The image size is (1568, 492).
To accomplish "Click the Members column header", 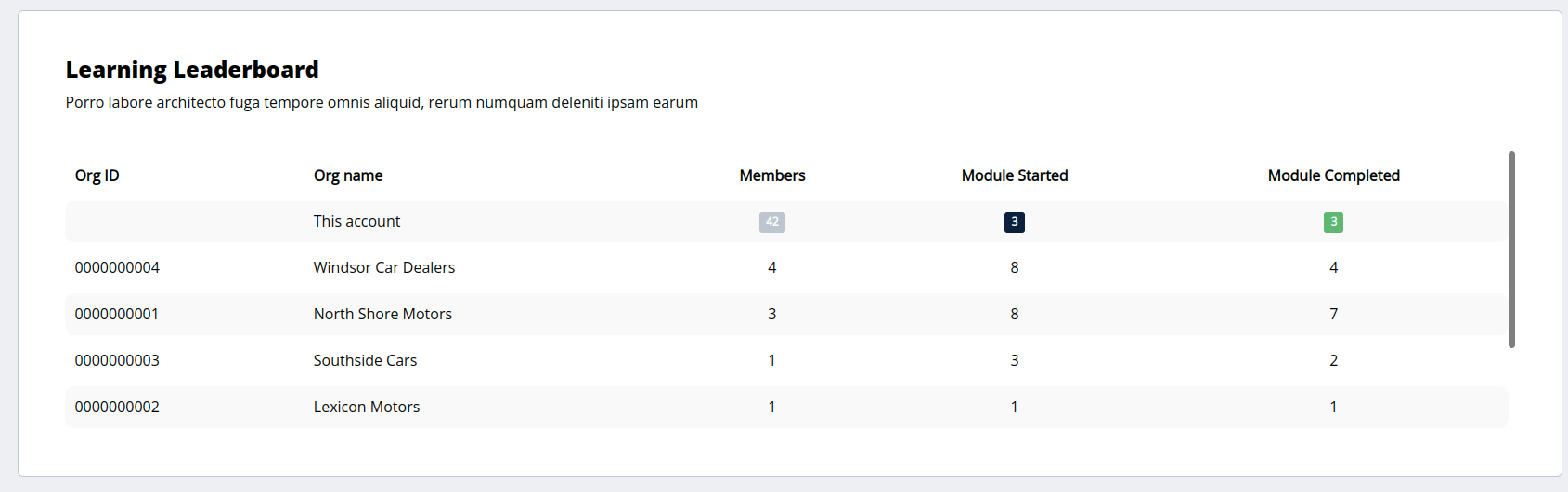I will point(772,175).
